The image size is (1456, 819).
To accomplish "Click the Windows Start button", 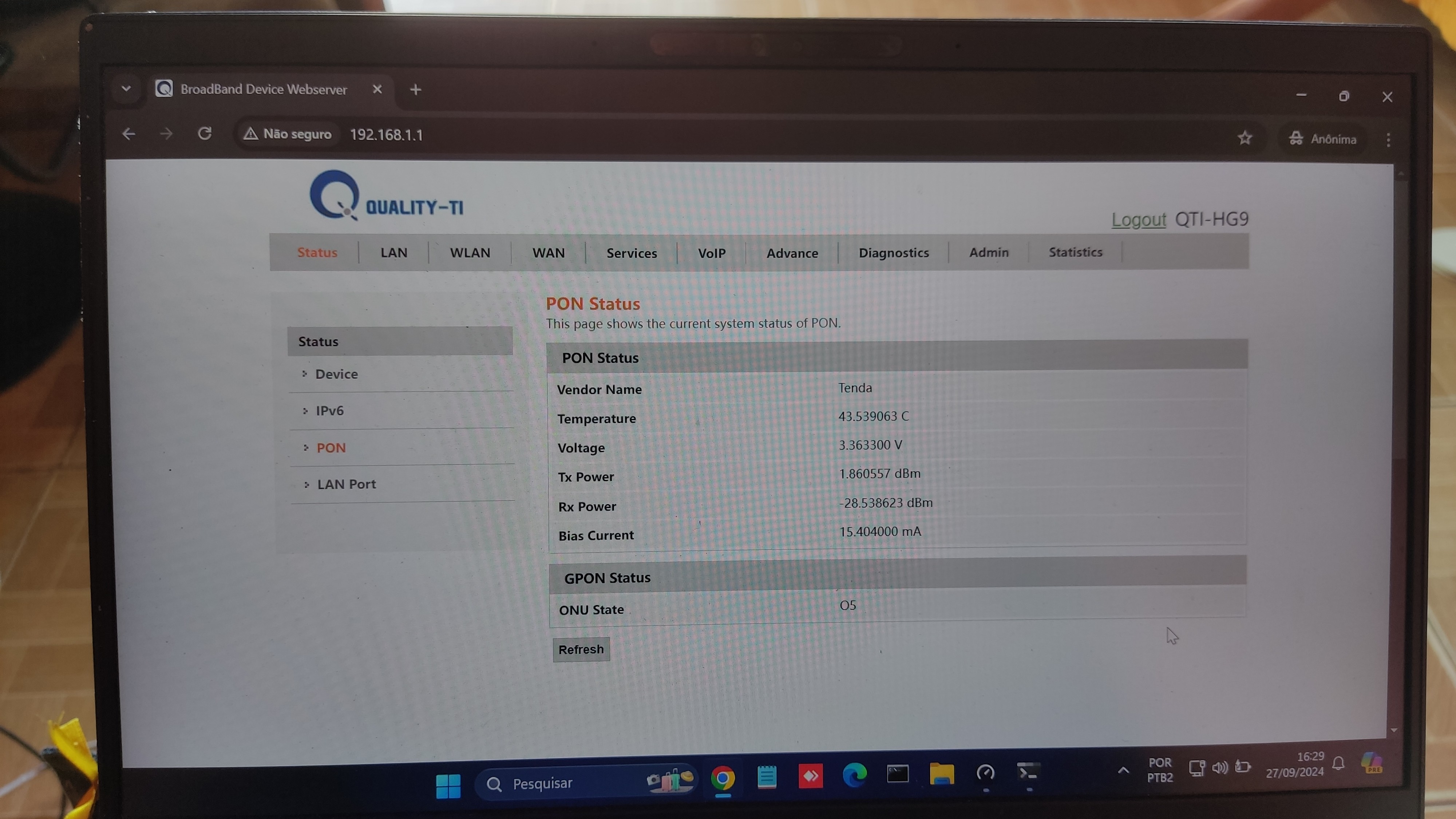I will [448, 785].
